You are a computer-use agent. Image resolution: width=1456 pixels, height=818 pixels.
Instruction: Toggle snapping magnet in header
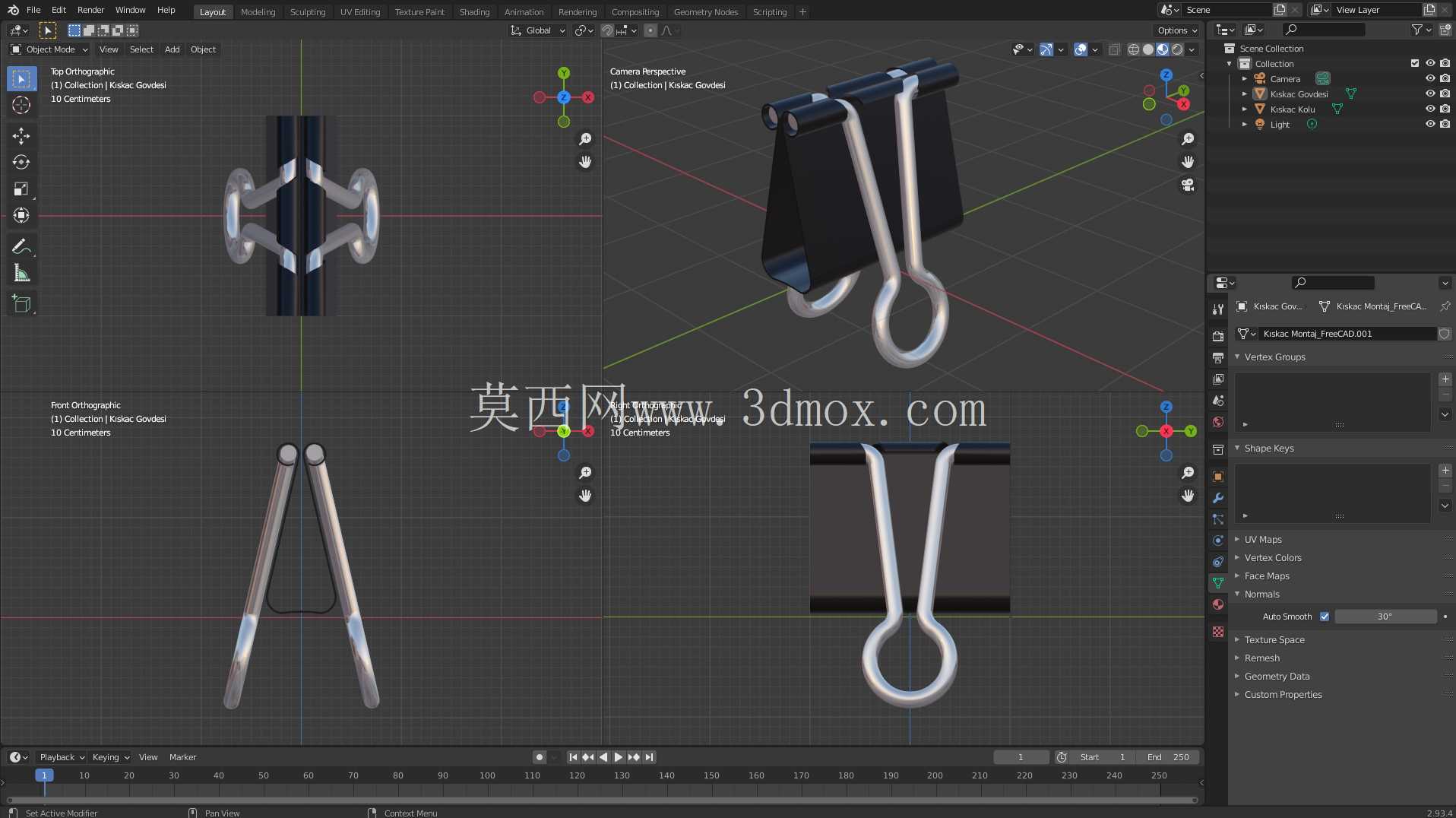click(x=607, y=30)
